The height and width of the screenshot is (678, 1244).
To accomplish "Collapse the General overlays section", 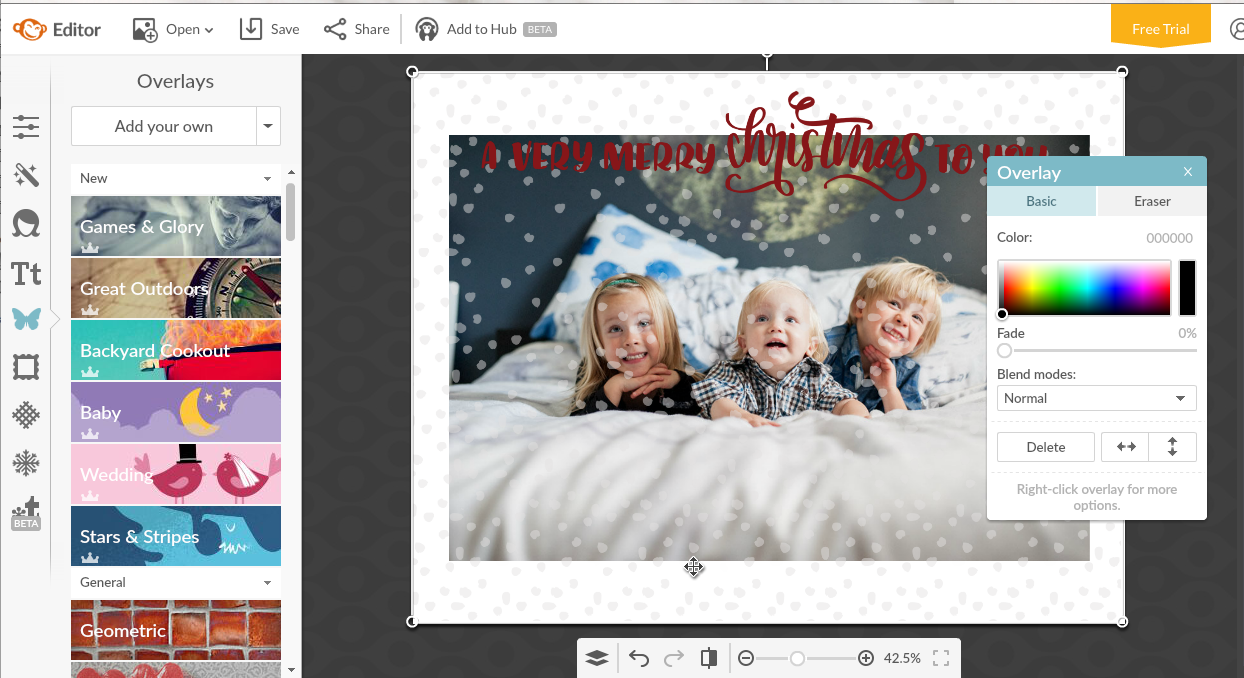I will (176, 582).
